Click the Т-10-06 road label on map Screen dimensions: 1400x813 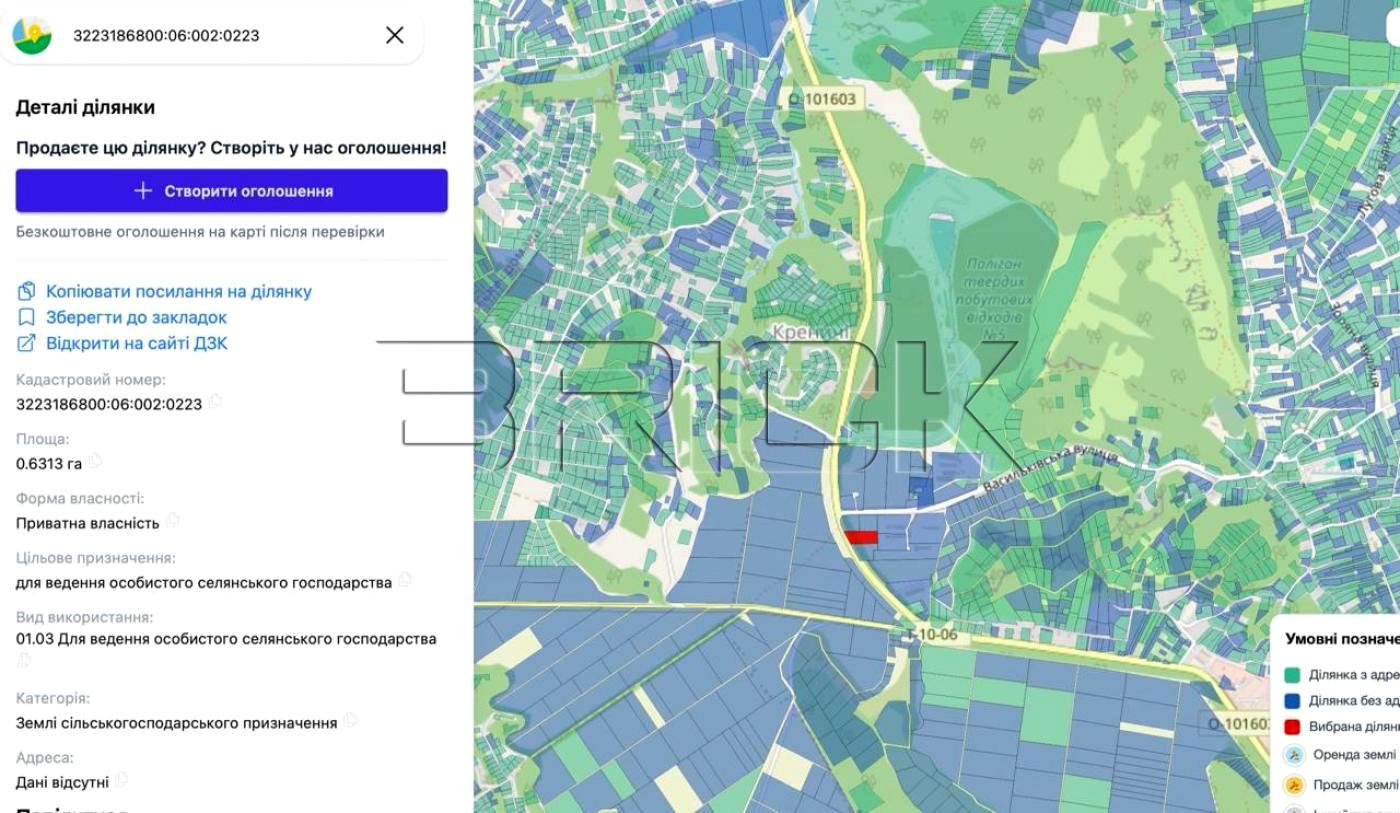pyautogui.click(x=932, y=634)
